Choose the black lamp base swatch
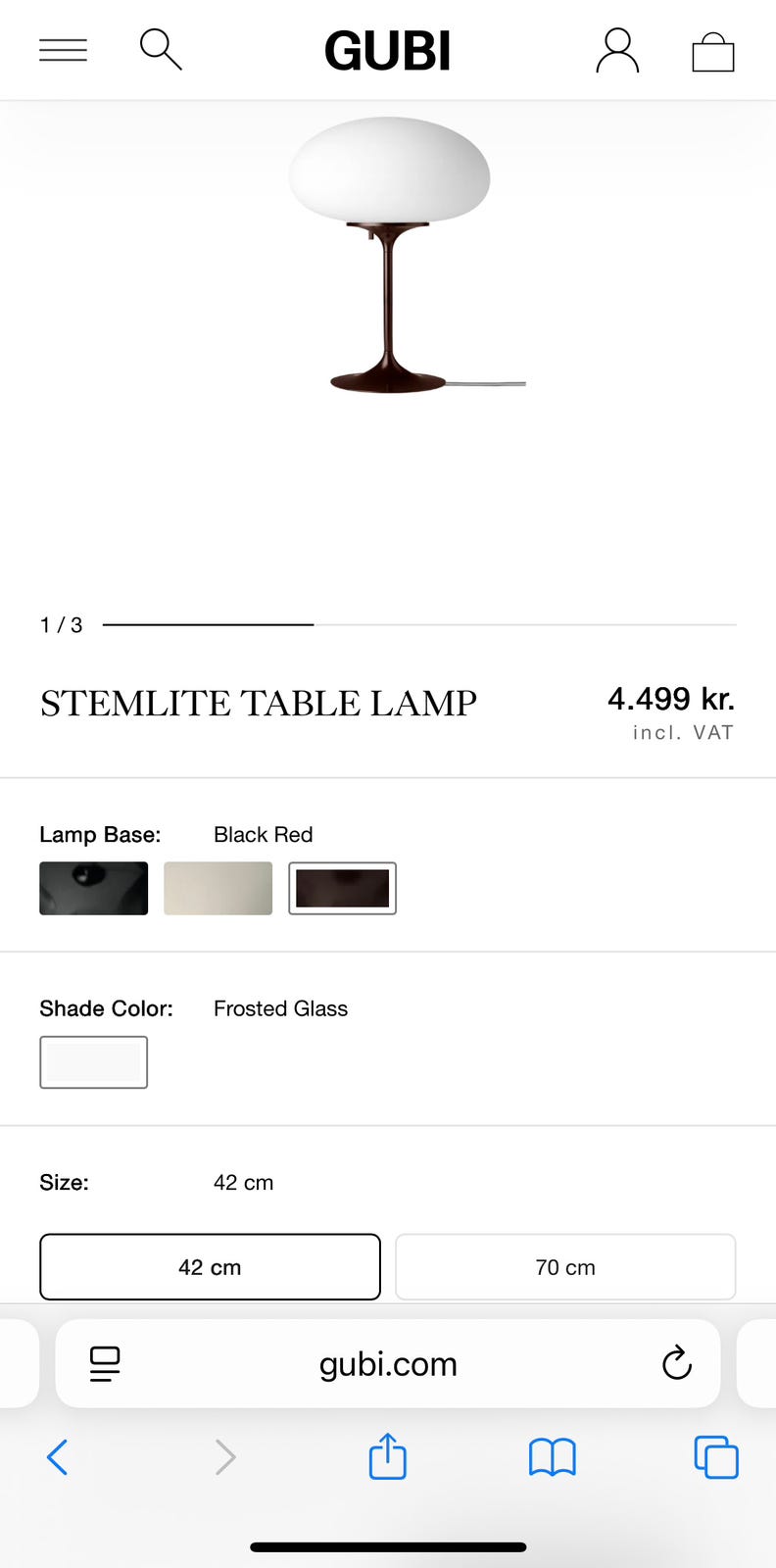This screenshot has height=1568, width=776. [94, 888]
